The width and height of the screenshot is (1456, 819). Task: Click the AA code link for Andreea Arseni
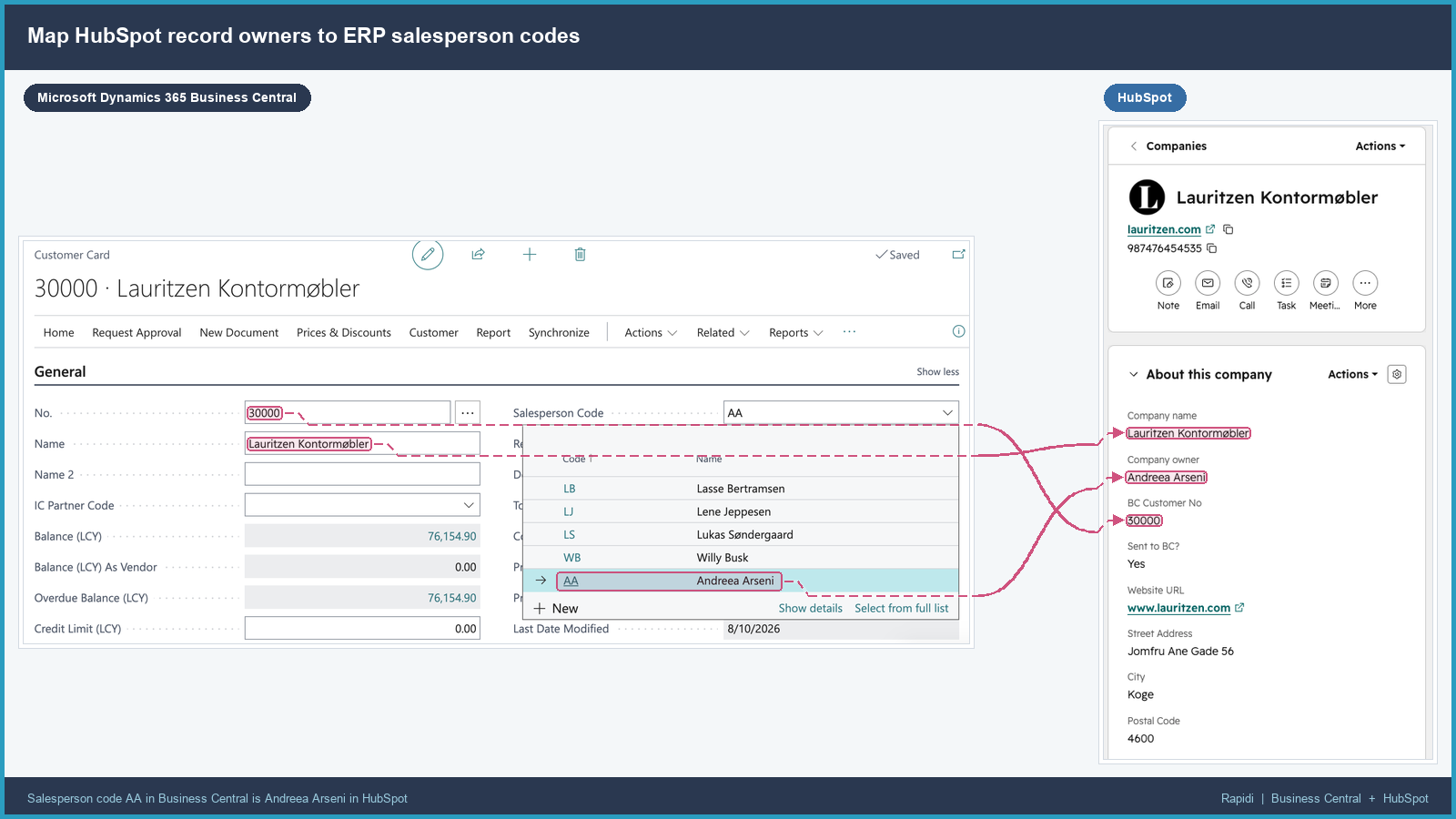[x=571, y=581]
